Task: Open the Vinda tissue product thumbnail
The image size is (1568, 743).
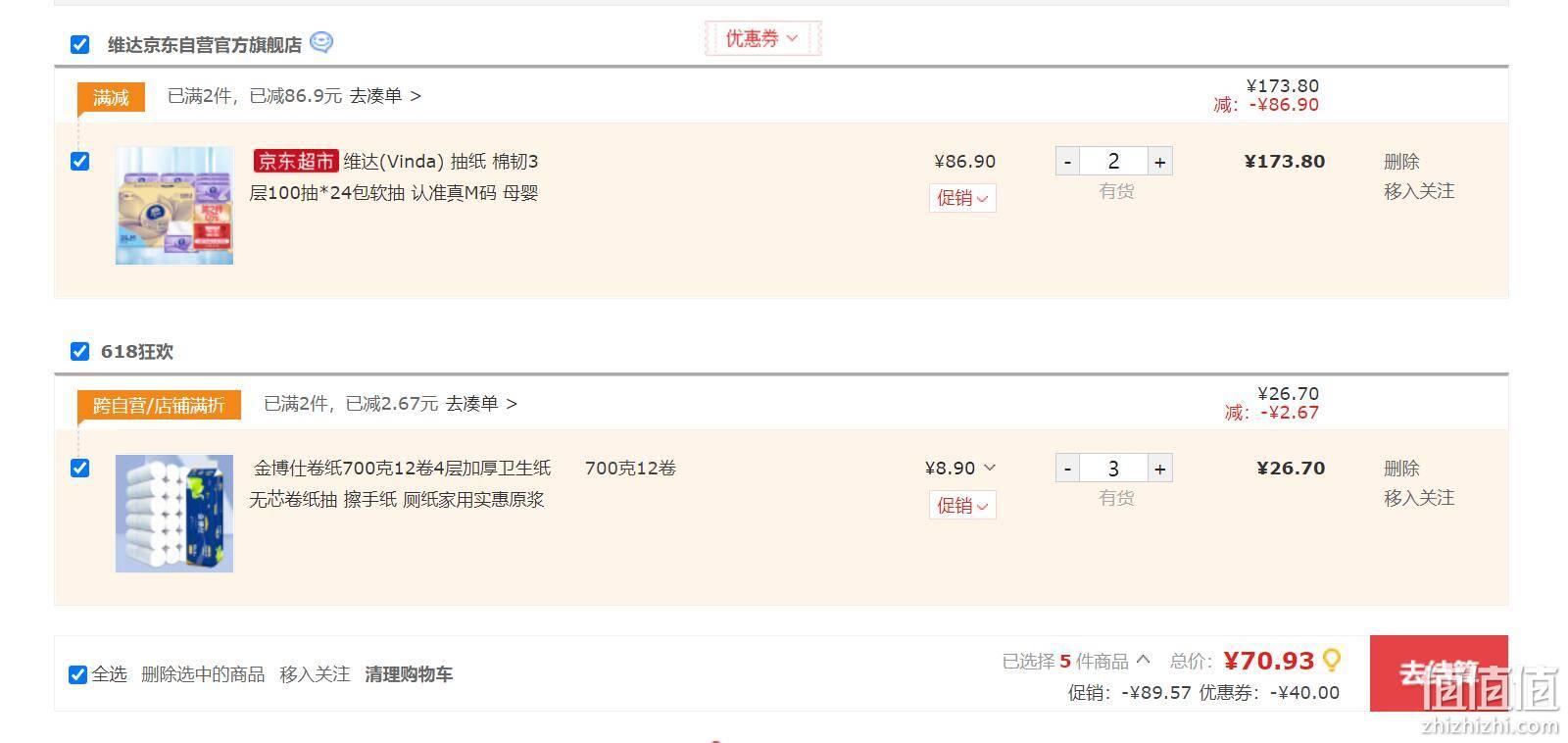Action: (174, 206)
